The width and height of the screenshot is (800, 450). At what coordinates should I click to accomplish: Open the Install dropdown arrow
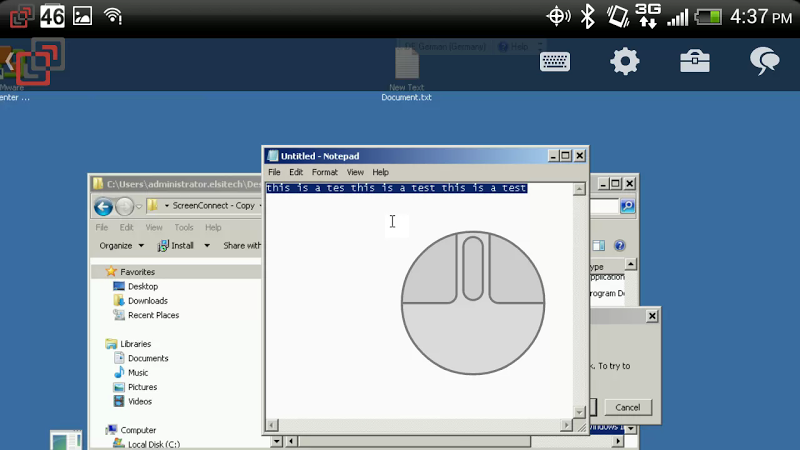coord(207,245)
